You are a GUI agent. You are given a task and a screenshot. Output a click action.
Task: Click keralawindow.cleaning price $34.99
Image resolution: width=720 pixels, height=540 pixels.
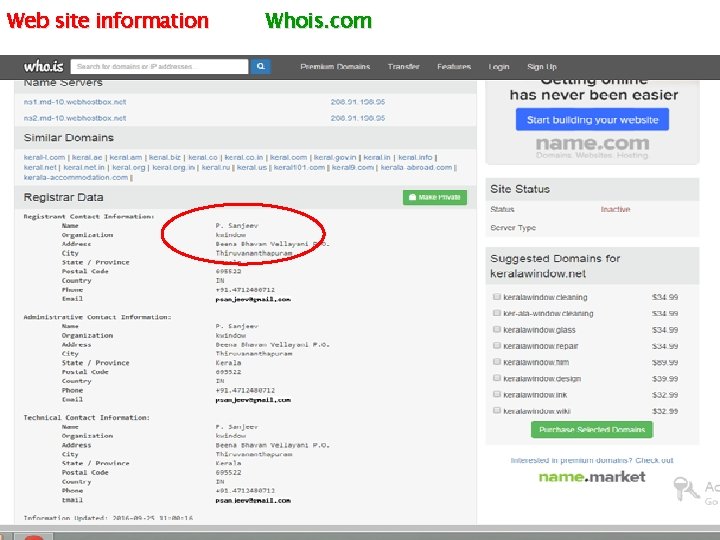pos(665,298)
